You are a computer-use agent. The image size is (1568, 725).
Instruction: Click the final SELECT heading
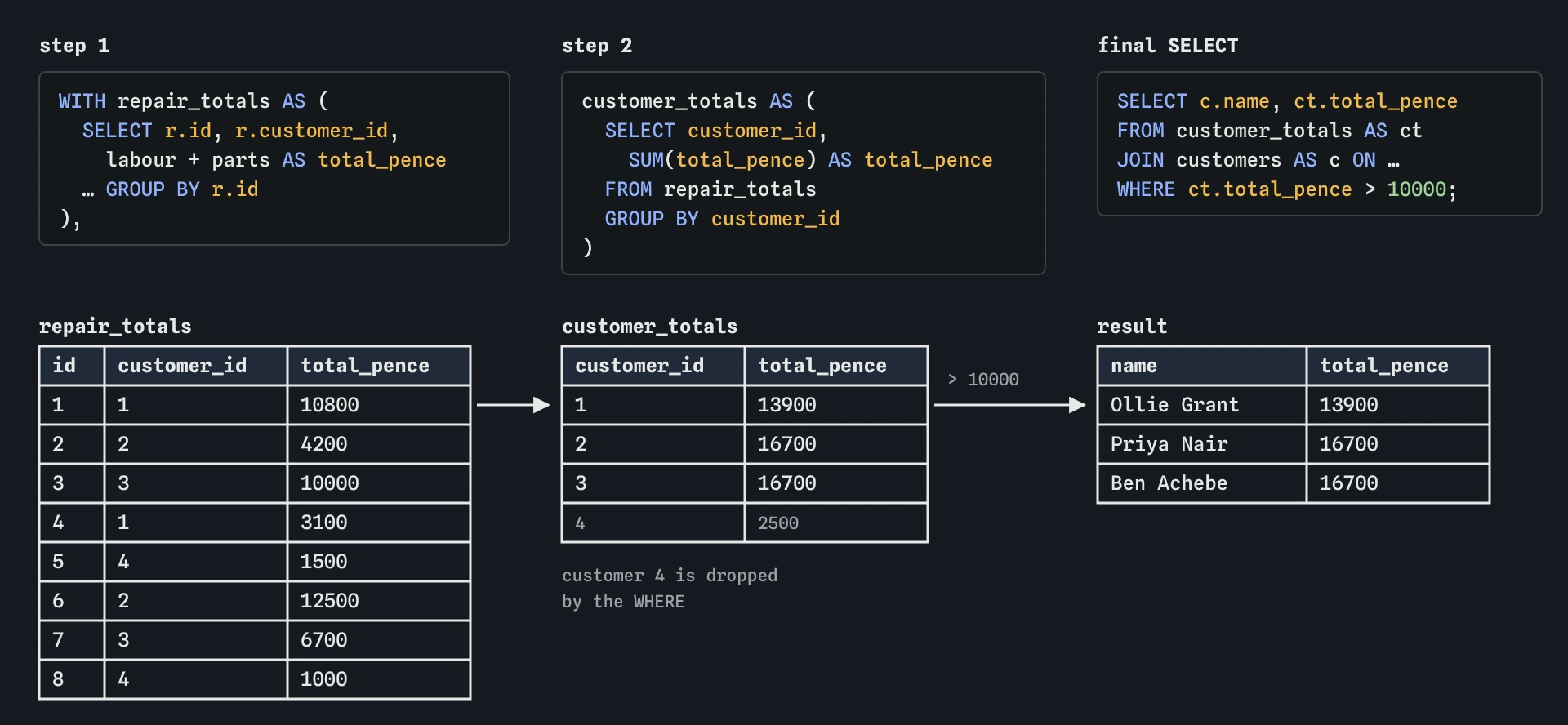pyautogui.click(x=1168, y=46)
